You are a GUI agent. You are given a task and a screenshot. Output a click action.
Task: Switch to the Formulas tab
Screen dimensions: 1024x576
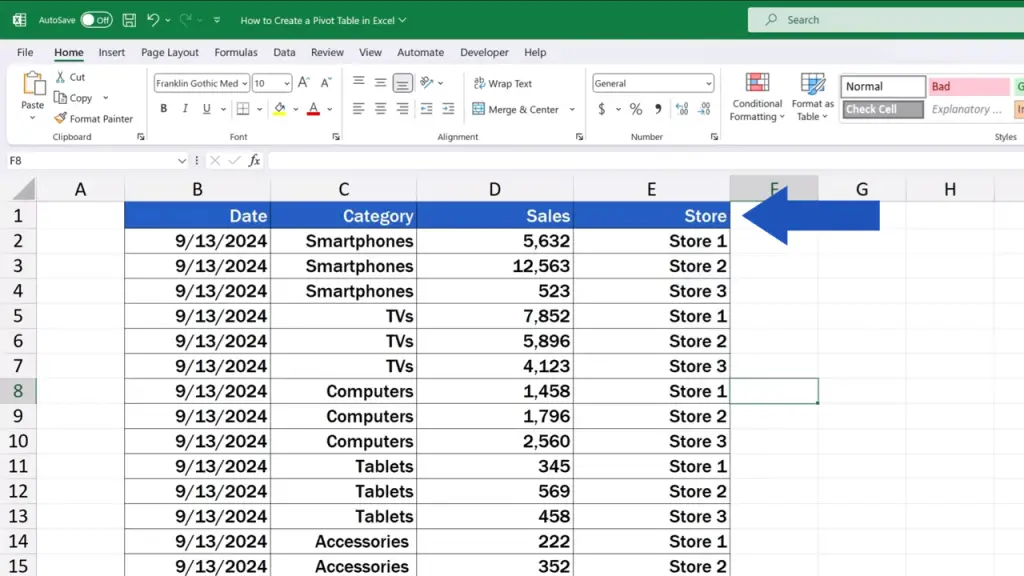236,52
